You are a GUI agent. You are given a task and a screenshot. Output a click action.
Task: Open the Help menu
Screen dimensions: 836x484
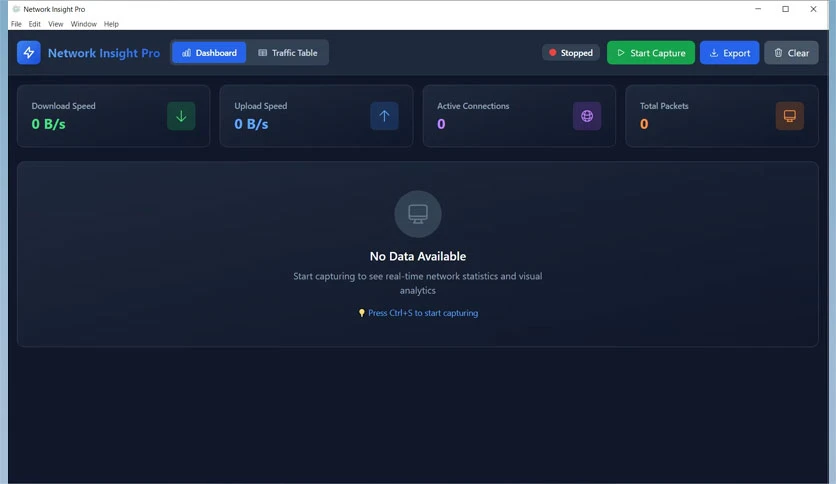111,24
